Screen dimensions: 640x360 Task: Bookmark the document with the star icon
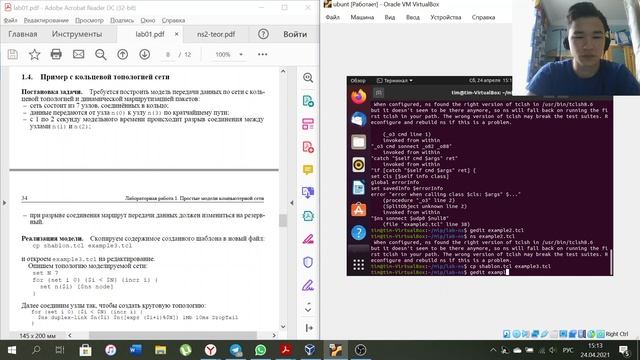coord(35,54)
